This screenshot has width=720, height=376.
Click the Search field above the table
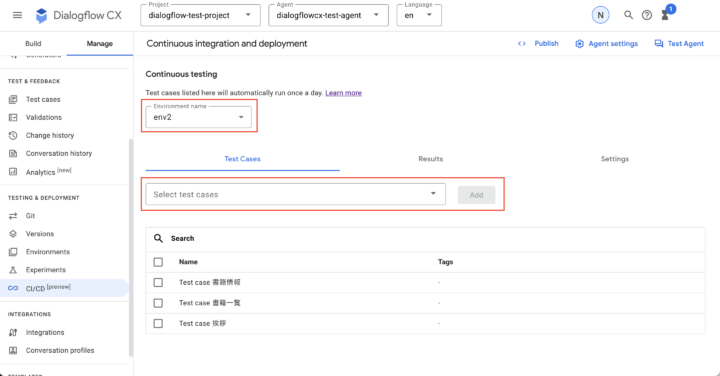pyautogui.click(x=425, y=238)
